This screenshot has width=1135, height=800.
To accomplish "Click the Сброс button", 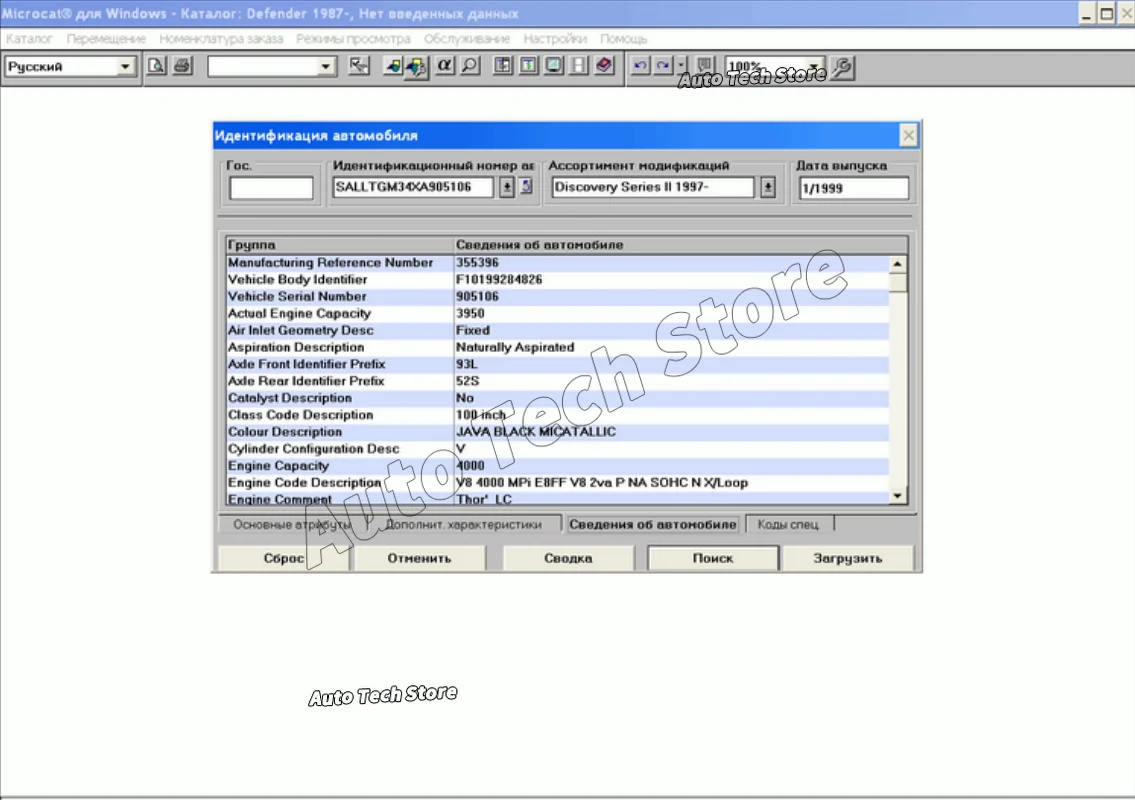I will pos(284,558).
